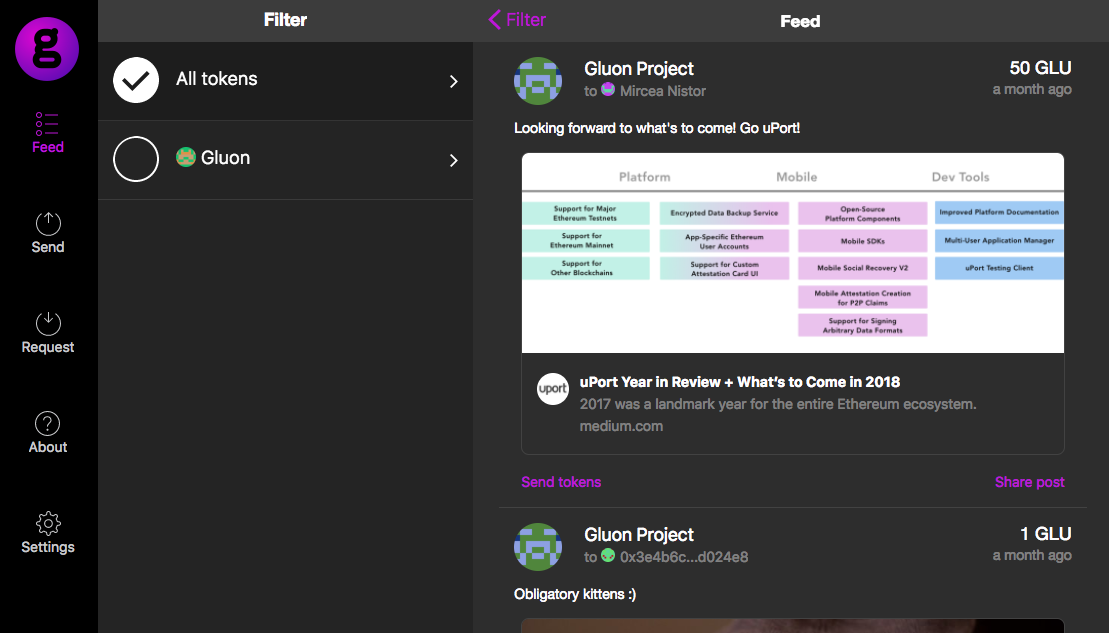Click the uPort logo in link preview
Screen dimensions: 1109x633
coord(553,389)
